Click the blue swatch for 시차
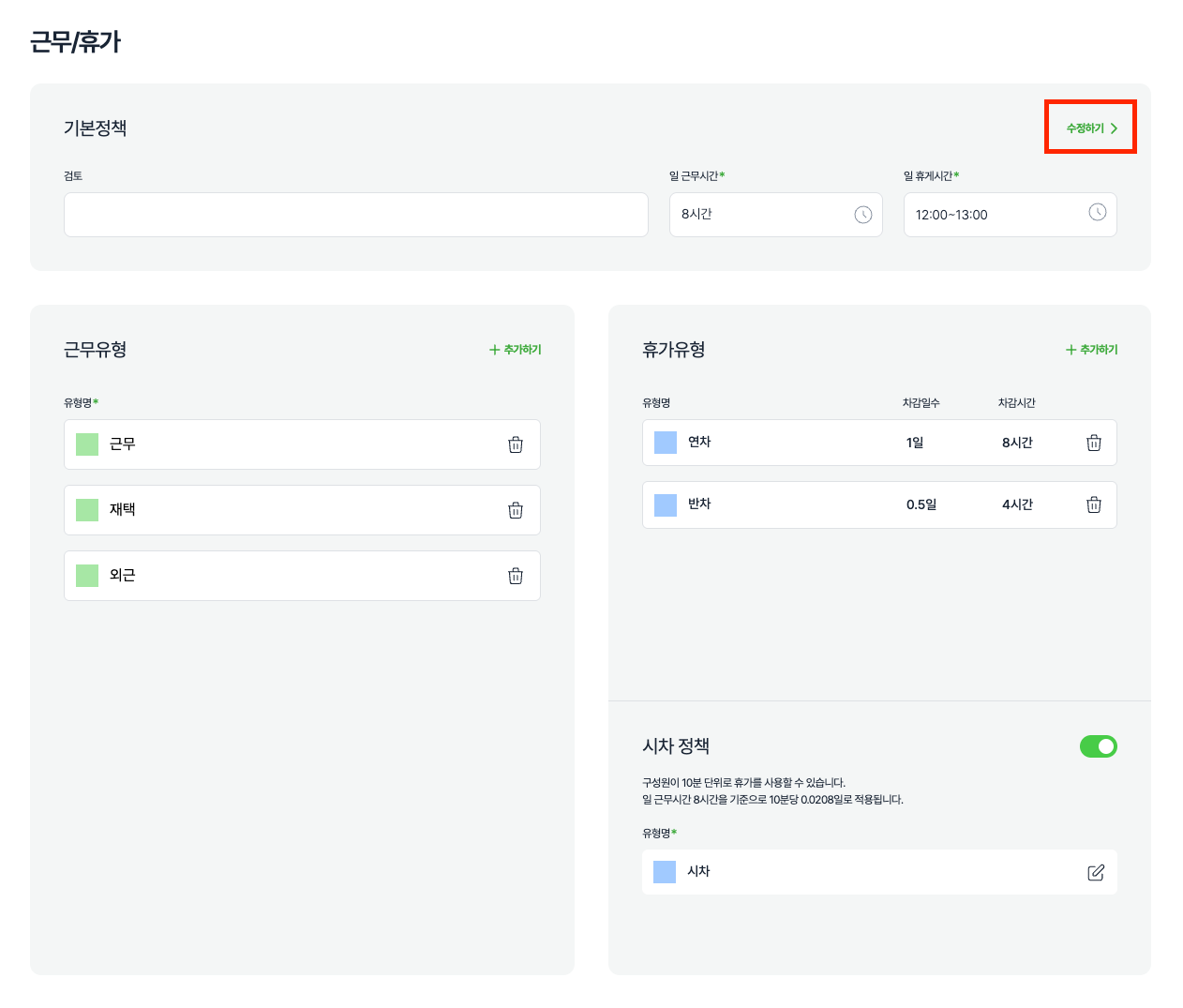The height and width of the screenshot is (1008, 1183). click(665, 872)
